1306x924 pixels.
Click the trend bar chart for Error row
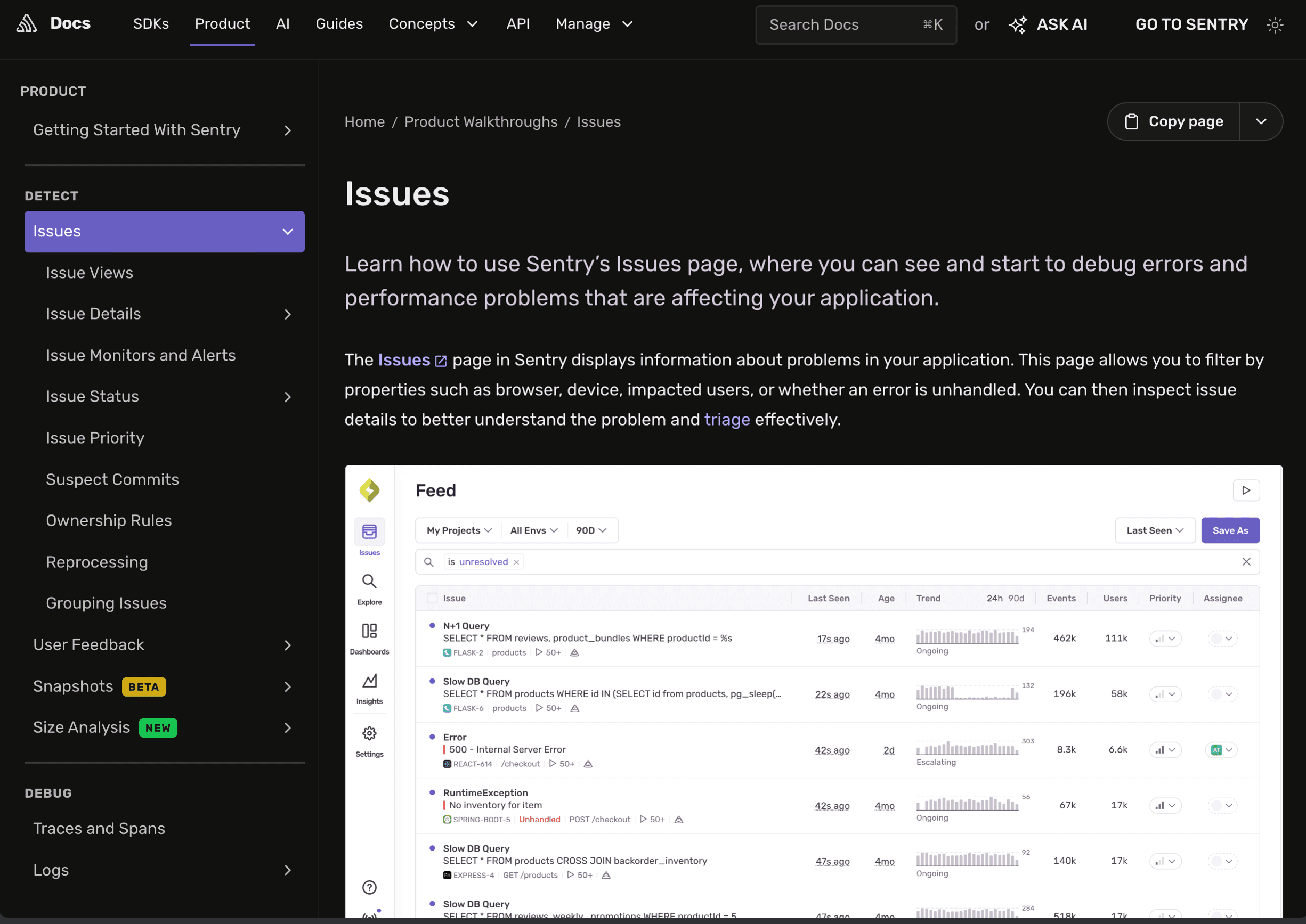coord(967,749)
